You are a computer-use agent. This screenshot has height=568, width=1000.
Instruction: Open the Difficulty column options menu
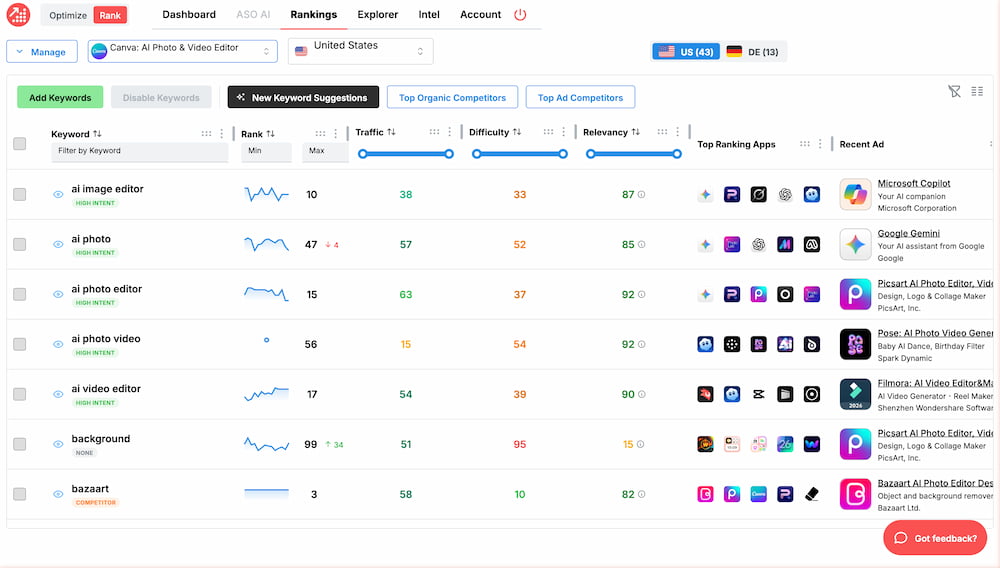(x=563, y=132)
